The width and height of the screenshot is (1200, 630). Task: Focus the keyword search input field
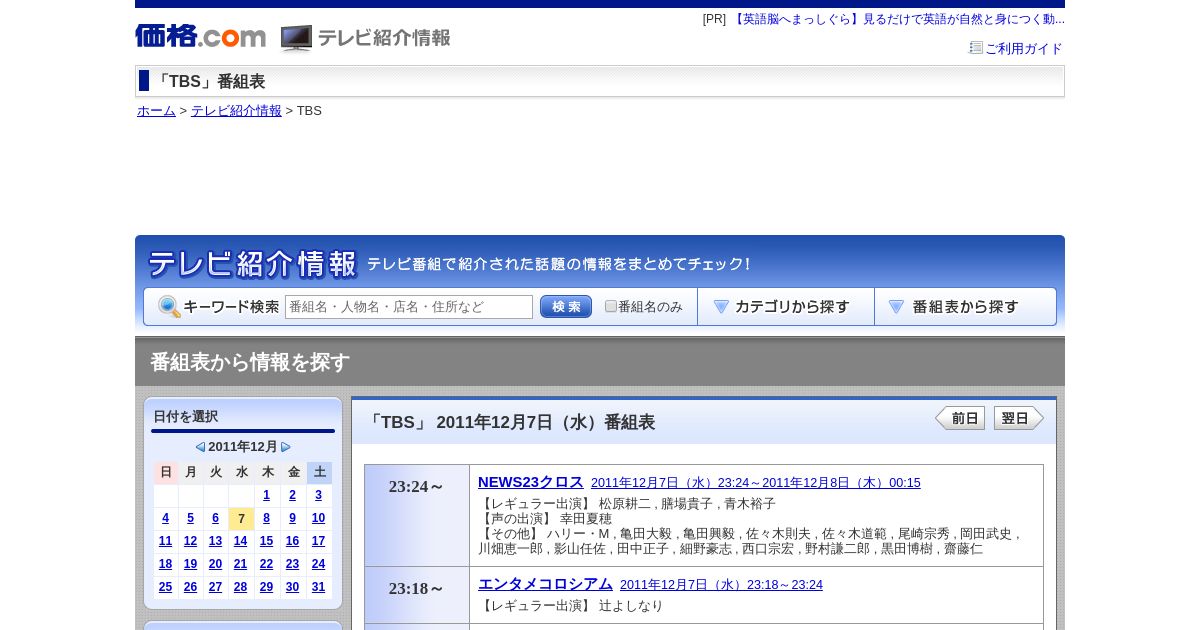(x=409, y=307)
